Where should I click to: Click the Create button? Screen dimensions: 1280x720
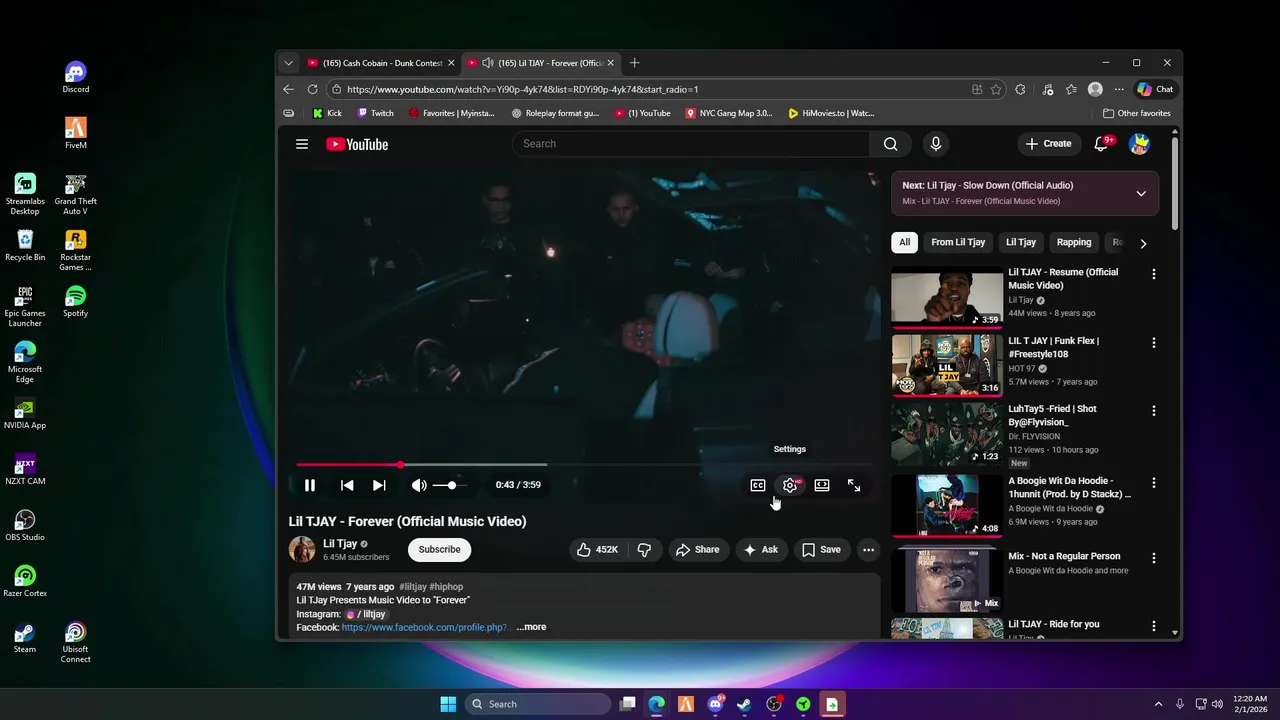(x=1048, y=144)
